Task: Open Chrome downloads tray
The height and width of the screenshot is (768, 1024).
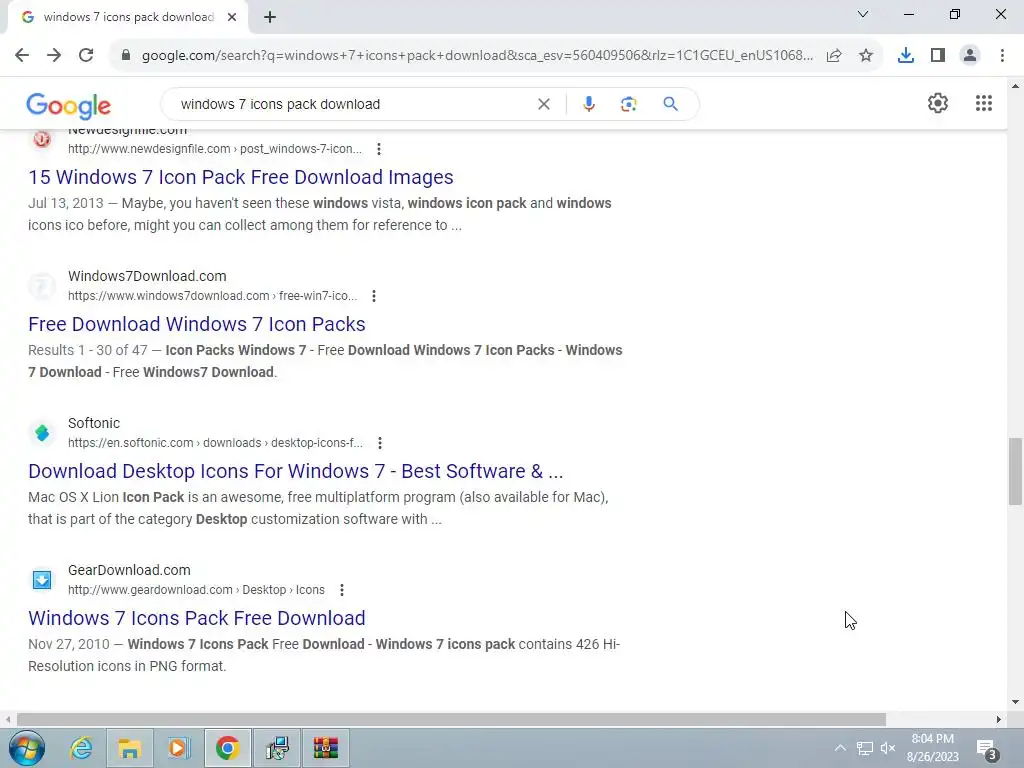Action: click(x=906, y=56)
